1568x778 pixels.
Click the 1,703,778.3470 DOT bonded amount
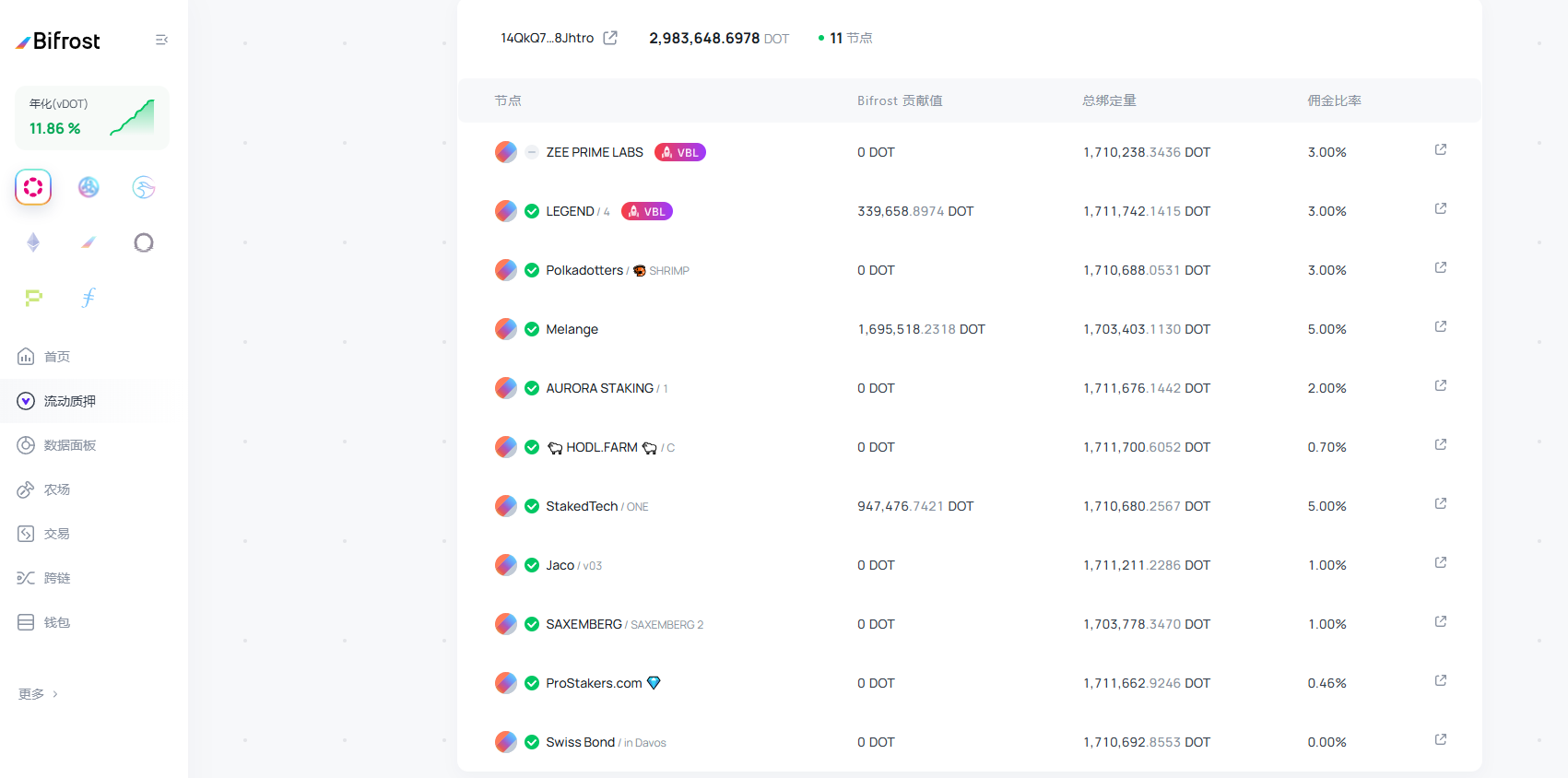(1147, 624)
